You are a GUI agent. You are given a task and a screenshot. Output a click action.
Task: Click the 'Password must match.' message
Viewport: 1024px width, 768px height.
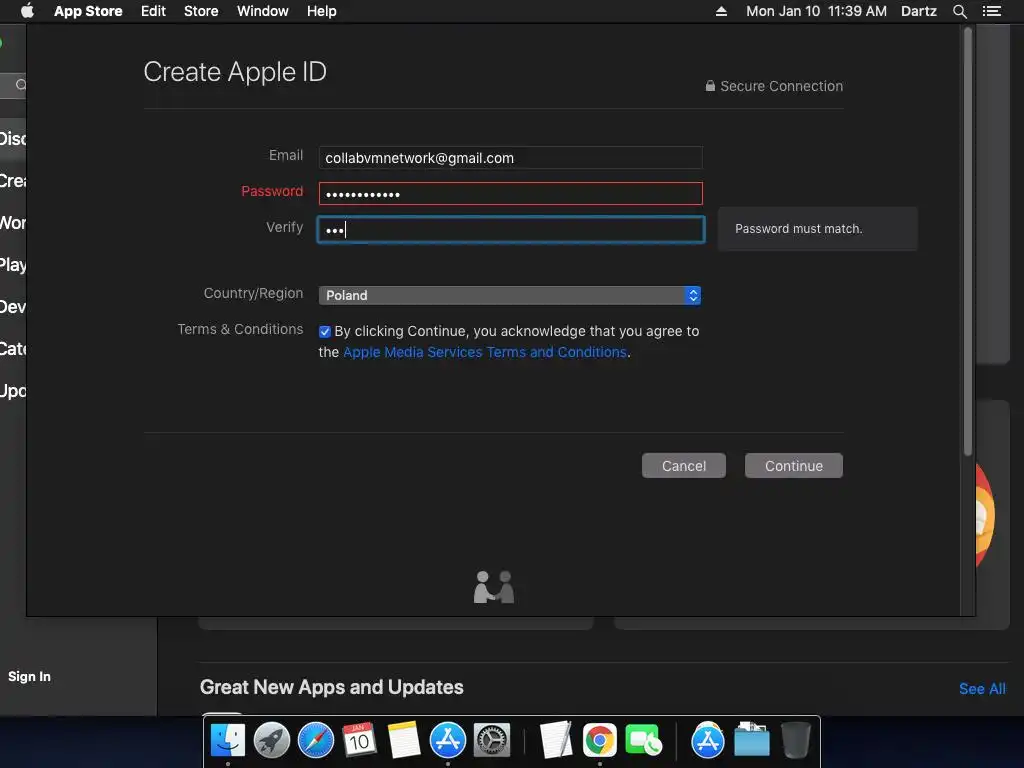click(x=799, y=229)
